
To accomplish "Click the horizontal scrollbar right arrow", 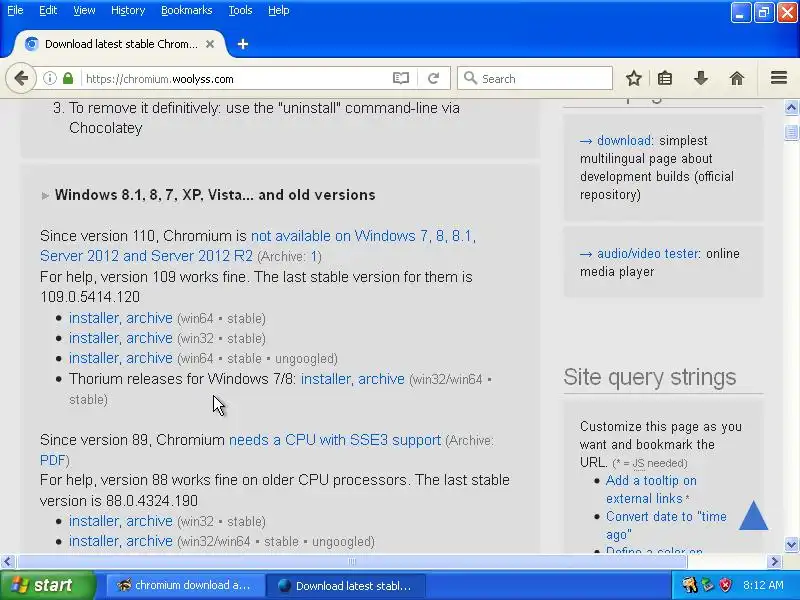I will (775, 562).
